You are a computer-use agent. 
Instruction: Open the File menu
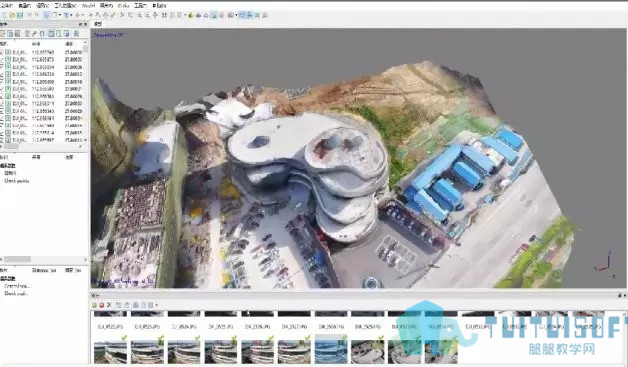pyautogui.click(x=6, y=6)
